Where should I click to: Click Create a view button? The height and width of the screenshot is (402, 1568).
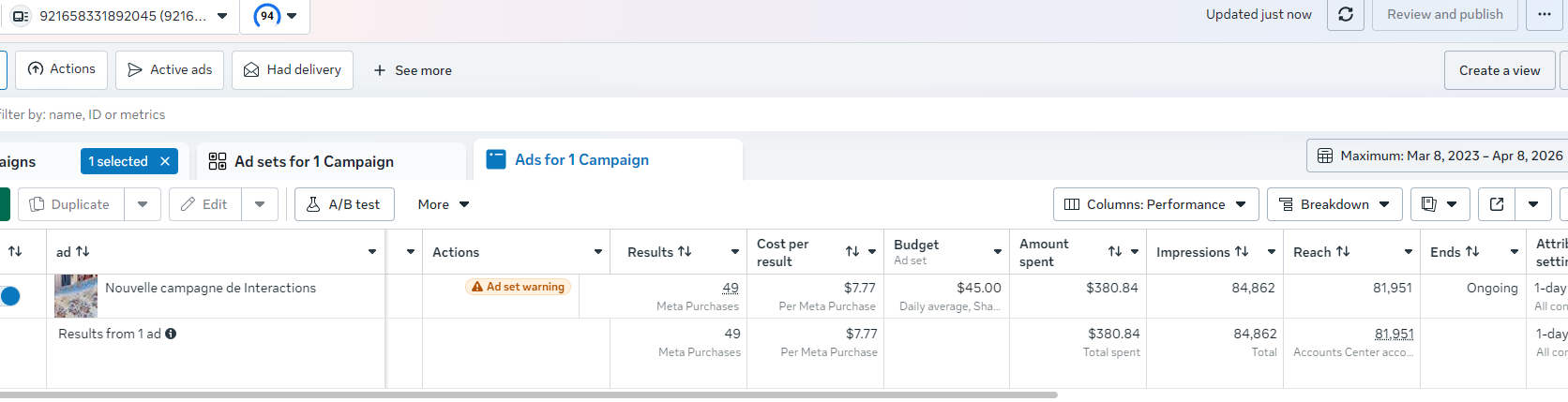pos(1500,70)
